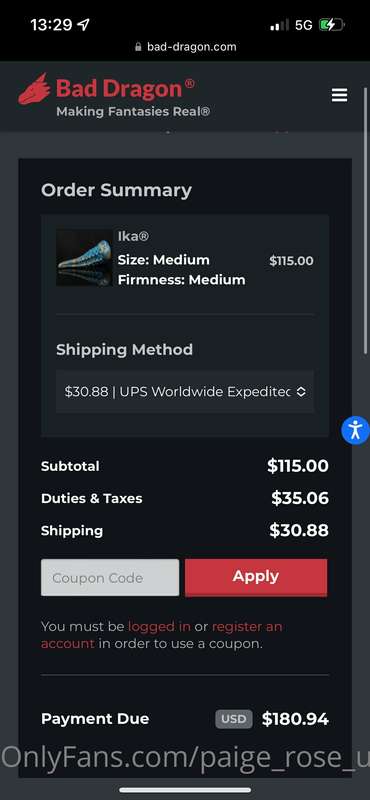The width and height of the screenshot is (370, 800).
Task: Tap the cellular signal bars
Action: click(279, 24)
